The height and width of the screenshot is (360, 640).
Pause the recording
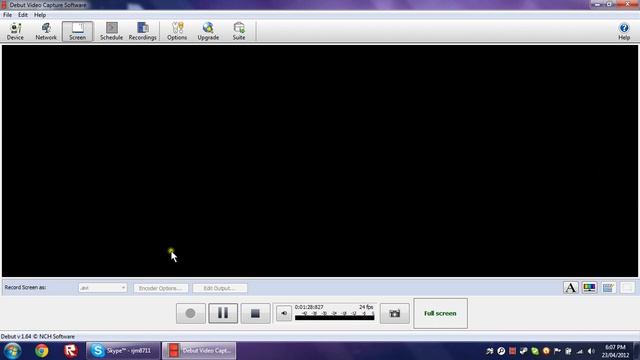pyautogui.click(x=223, y=313)
